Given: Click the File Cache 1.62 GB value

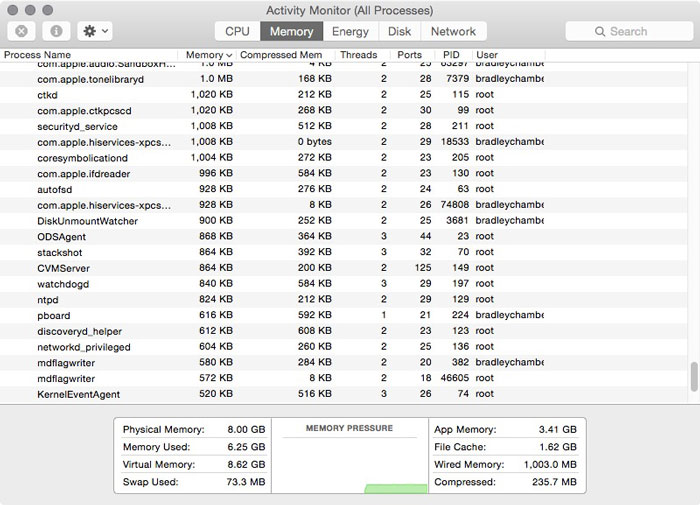Looking at the screenshot, I should click(558, 447).
